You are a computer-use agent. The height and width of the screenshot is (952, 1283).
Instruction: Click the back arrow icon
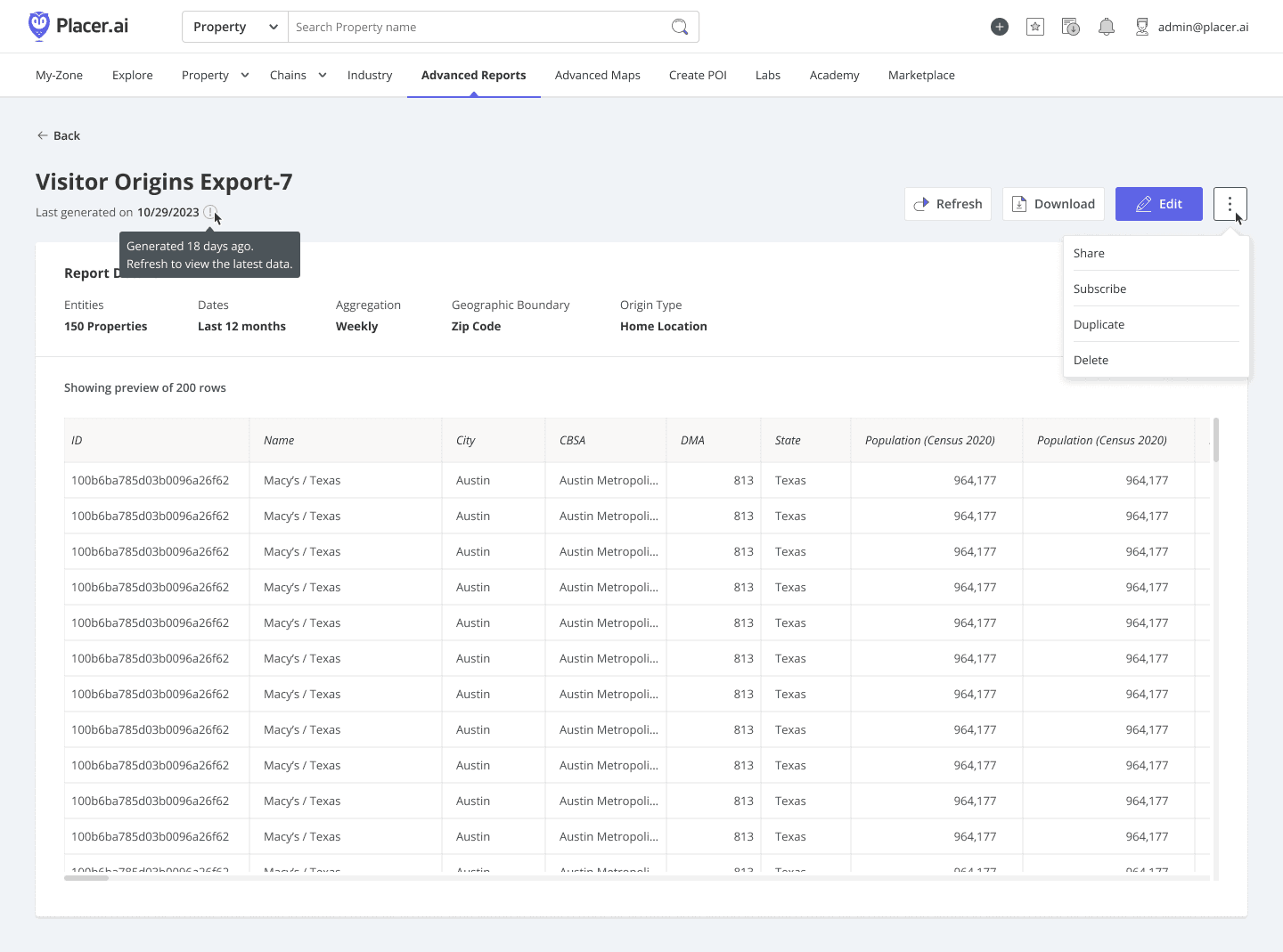[43, 134]
